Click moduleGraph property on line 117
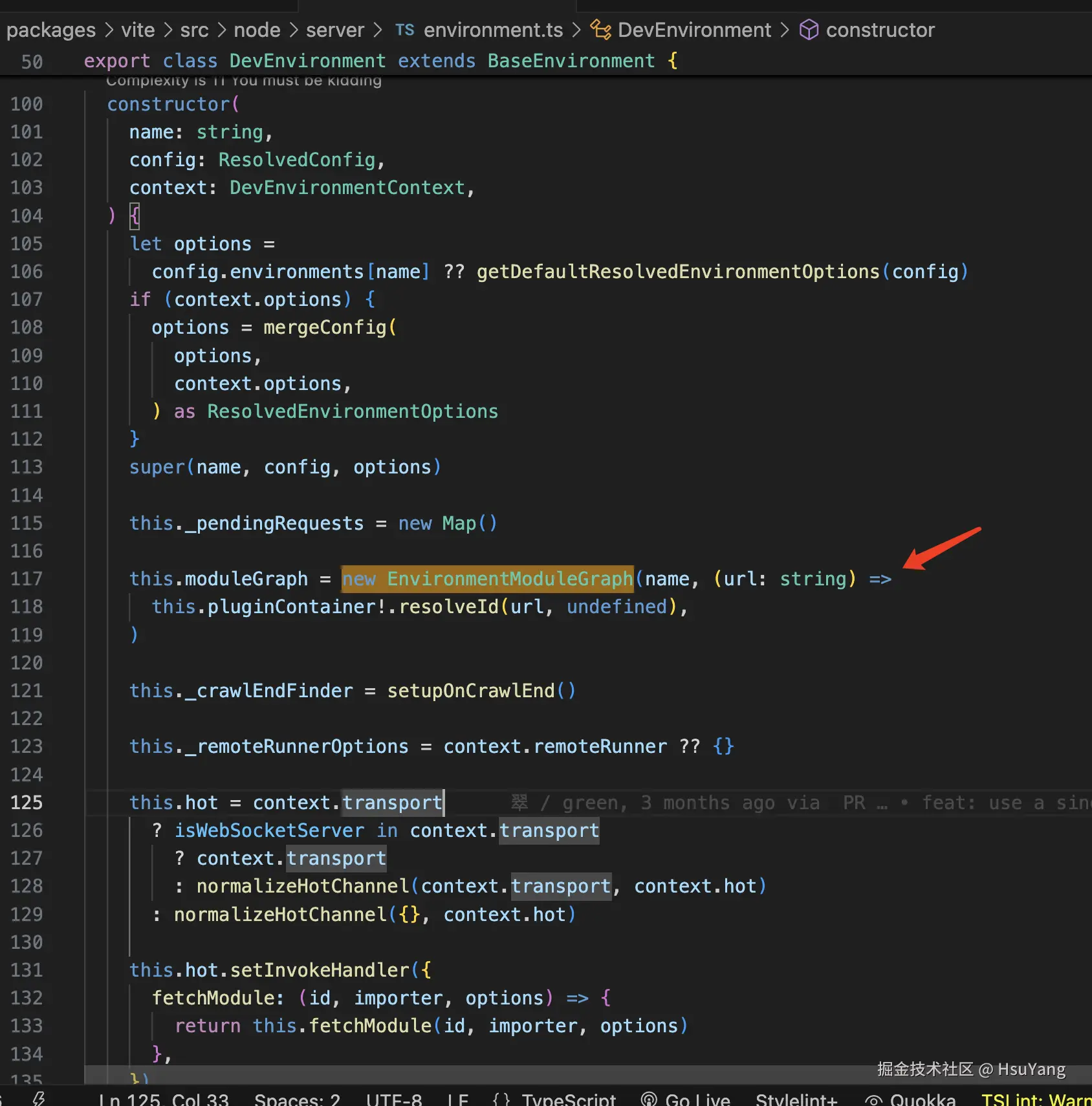1092x1106 pixels. pos(246,579)
